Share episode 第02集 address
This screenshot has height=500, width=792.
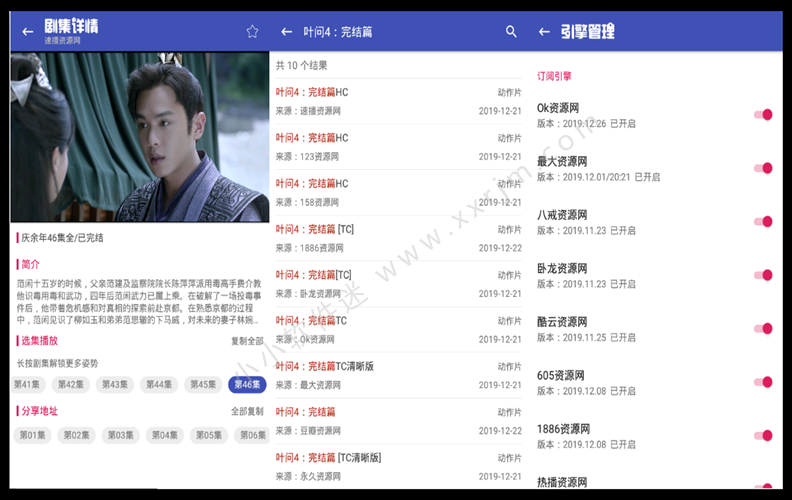76,435
